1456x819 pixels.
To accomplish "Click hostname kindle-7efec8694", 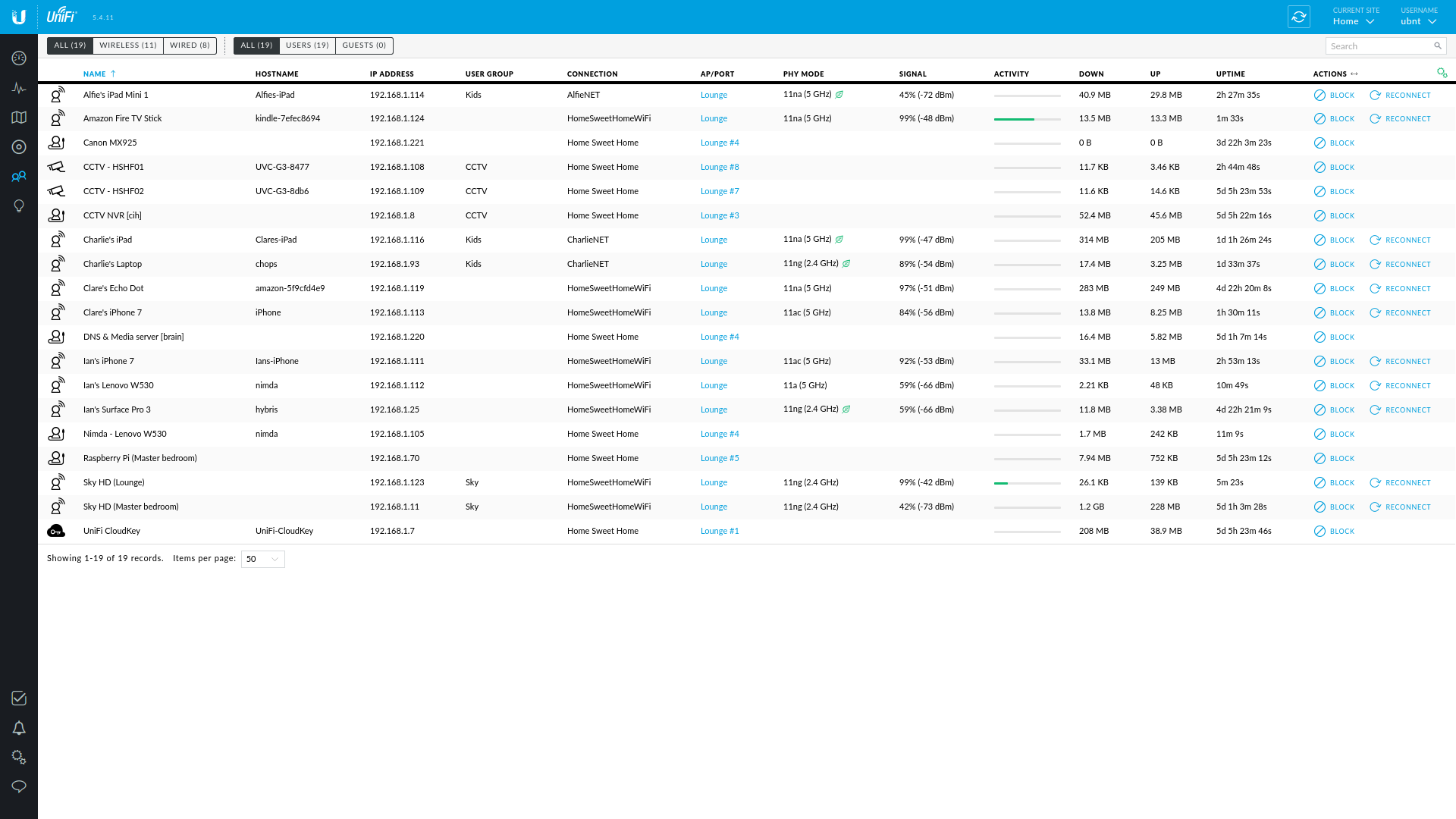I will click(x=287, y=118).
